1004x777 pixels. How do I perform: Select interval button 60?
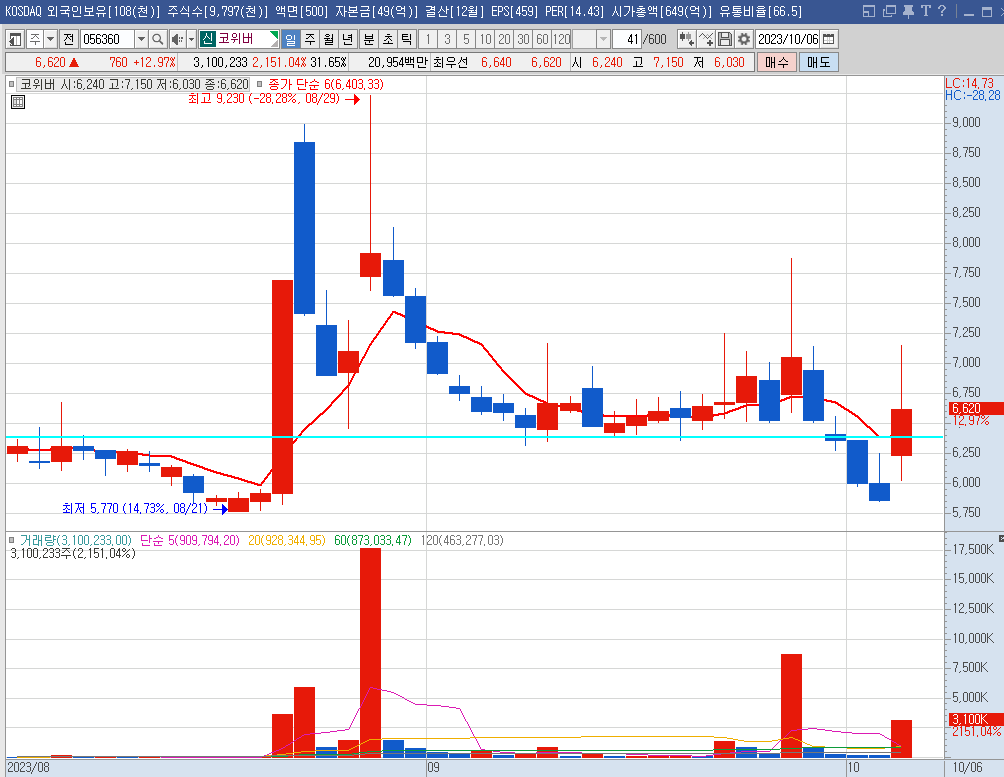pos(542,39)
